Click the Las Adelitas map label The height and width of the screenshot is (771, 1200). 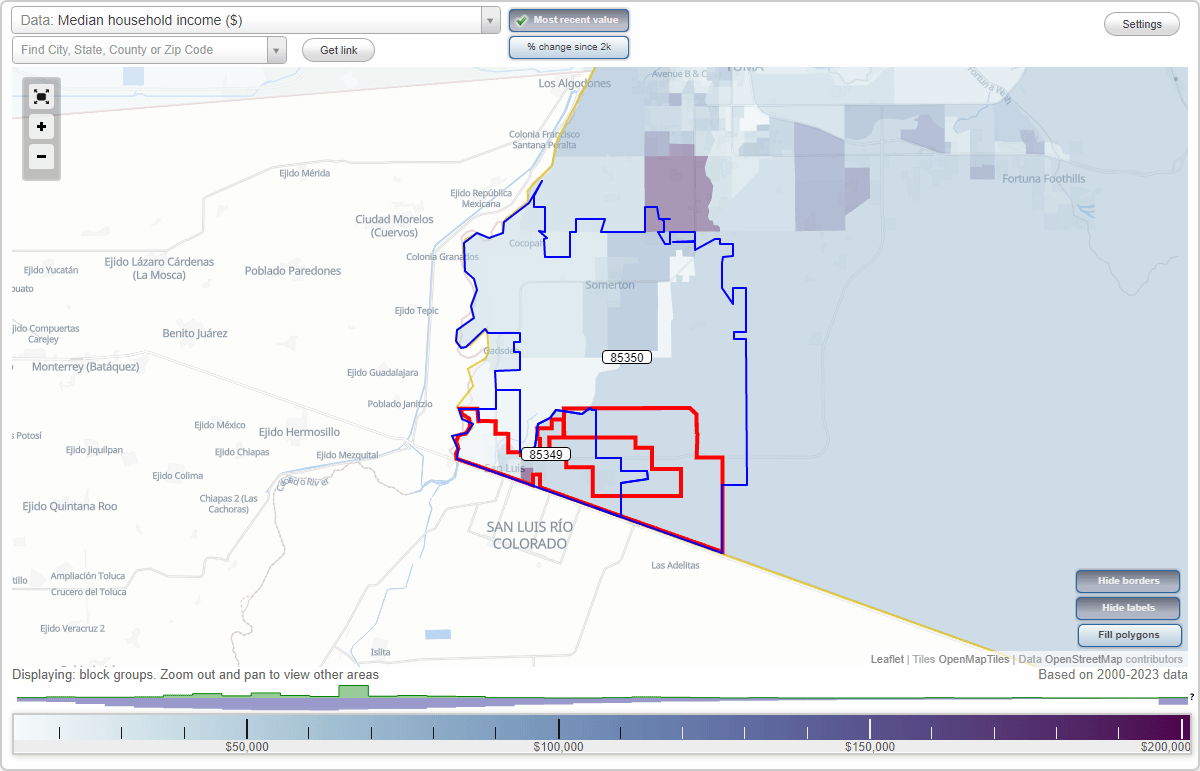pos(675,565)
